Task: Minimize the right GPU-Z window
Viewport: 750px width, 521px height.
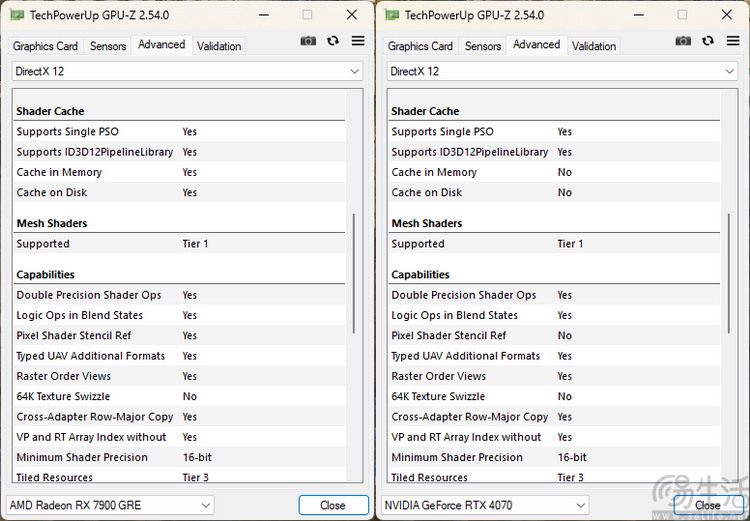Action: click(x=639, y=15)
